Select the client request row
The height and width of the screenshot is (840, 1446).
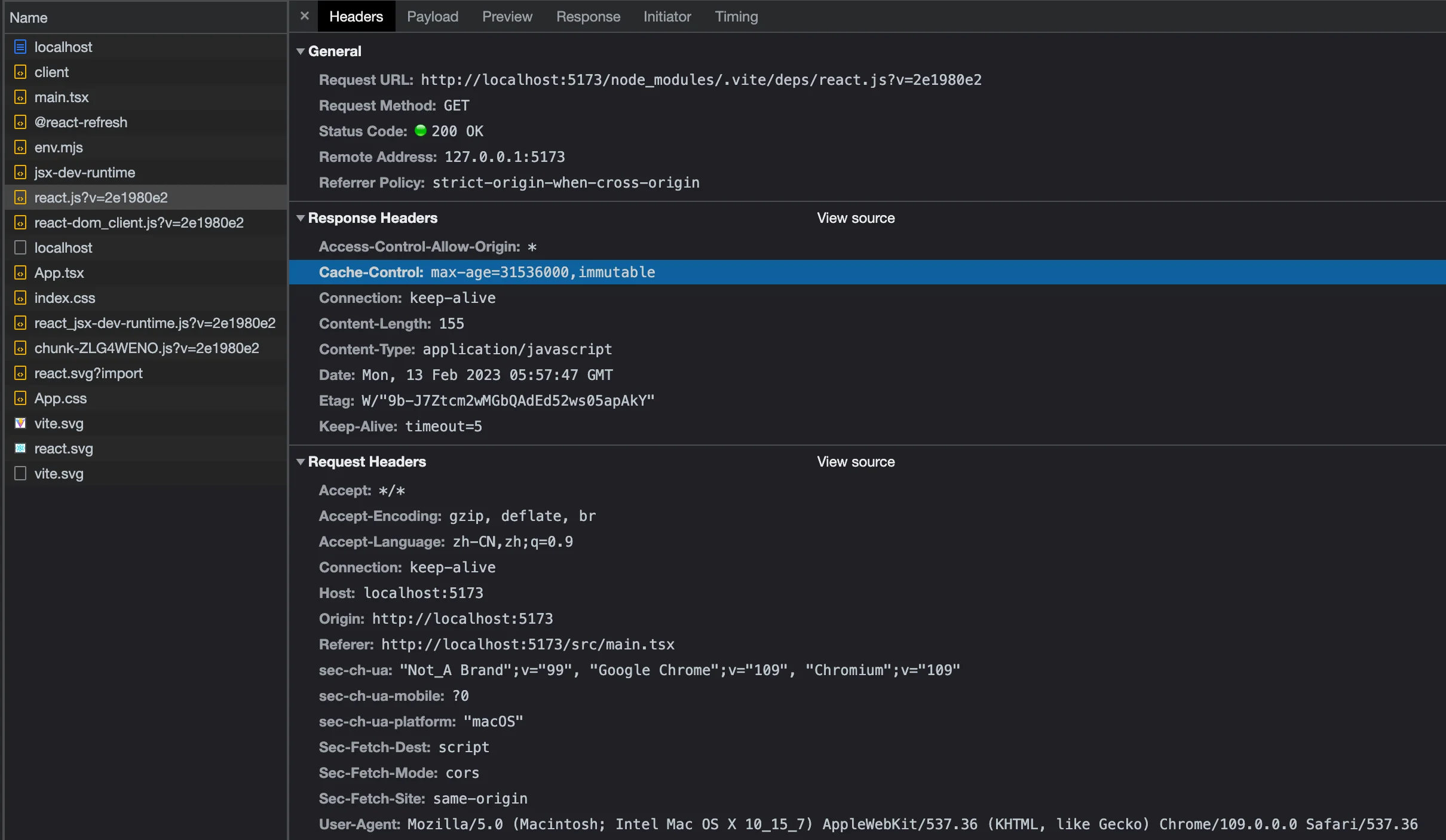(x=146, y=72)
